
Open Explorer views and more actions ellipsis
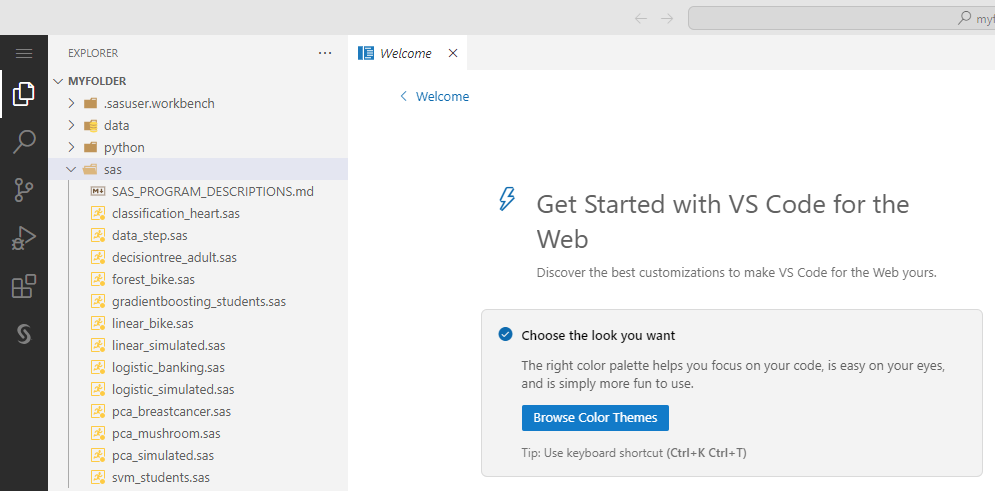coord(324,53)
